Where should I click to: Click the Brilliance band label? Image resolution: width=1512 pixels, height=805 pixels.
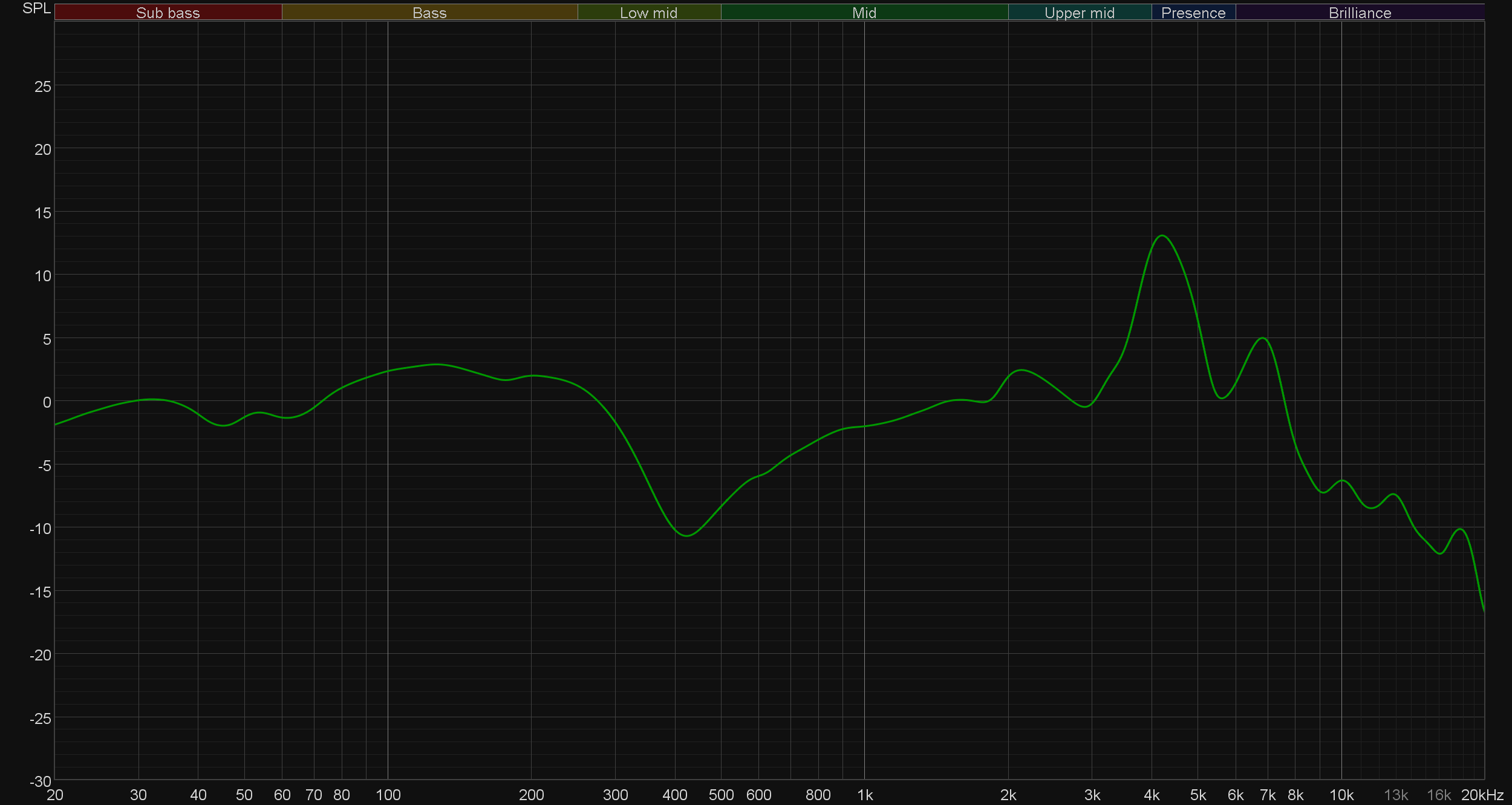[1360, 13]
